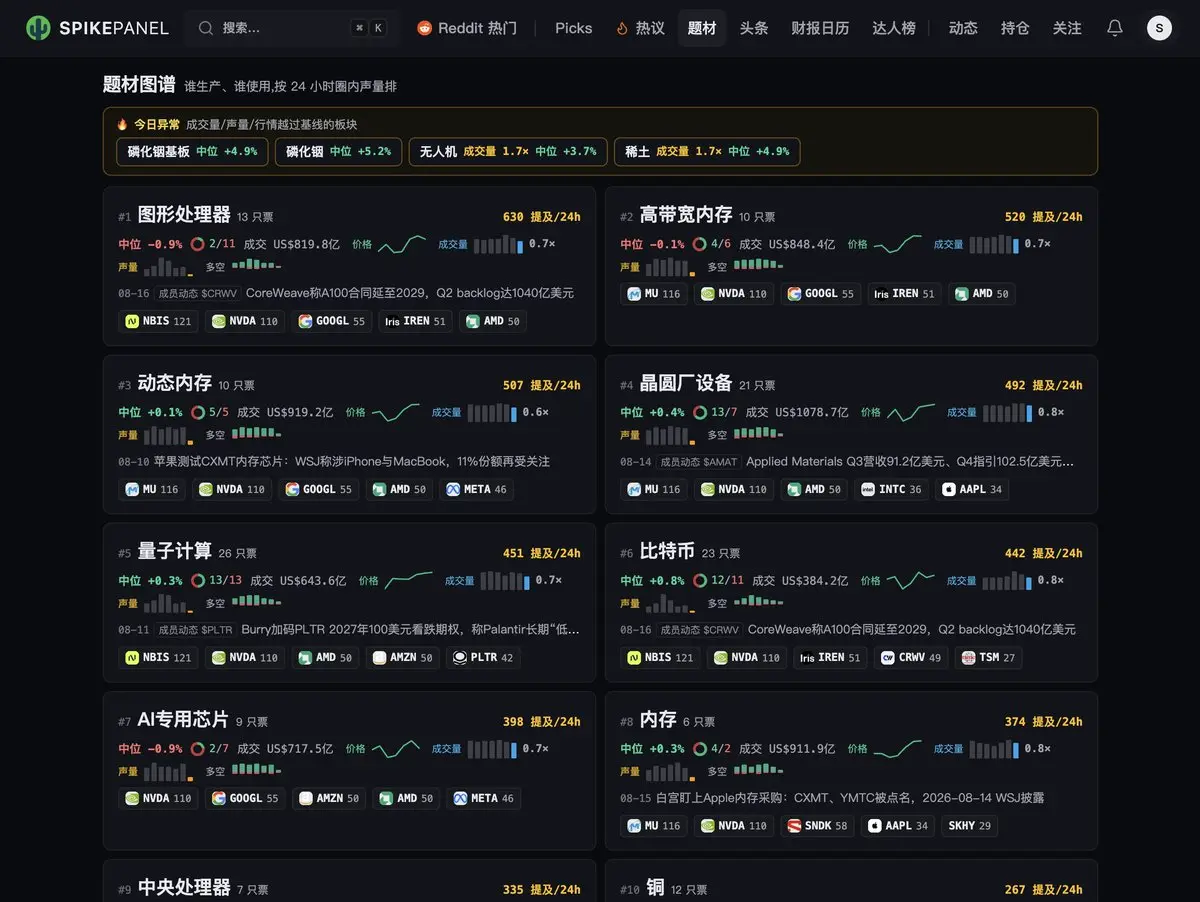The image size is (1200, 902).
Task: Go to the 头条 tab
Action: pyautogui.click(x=754, y=28)
